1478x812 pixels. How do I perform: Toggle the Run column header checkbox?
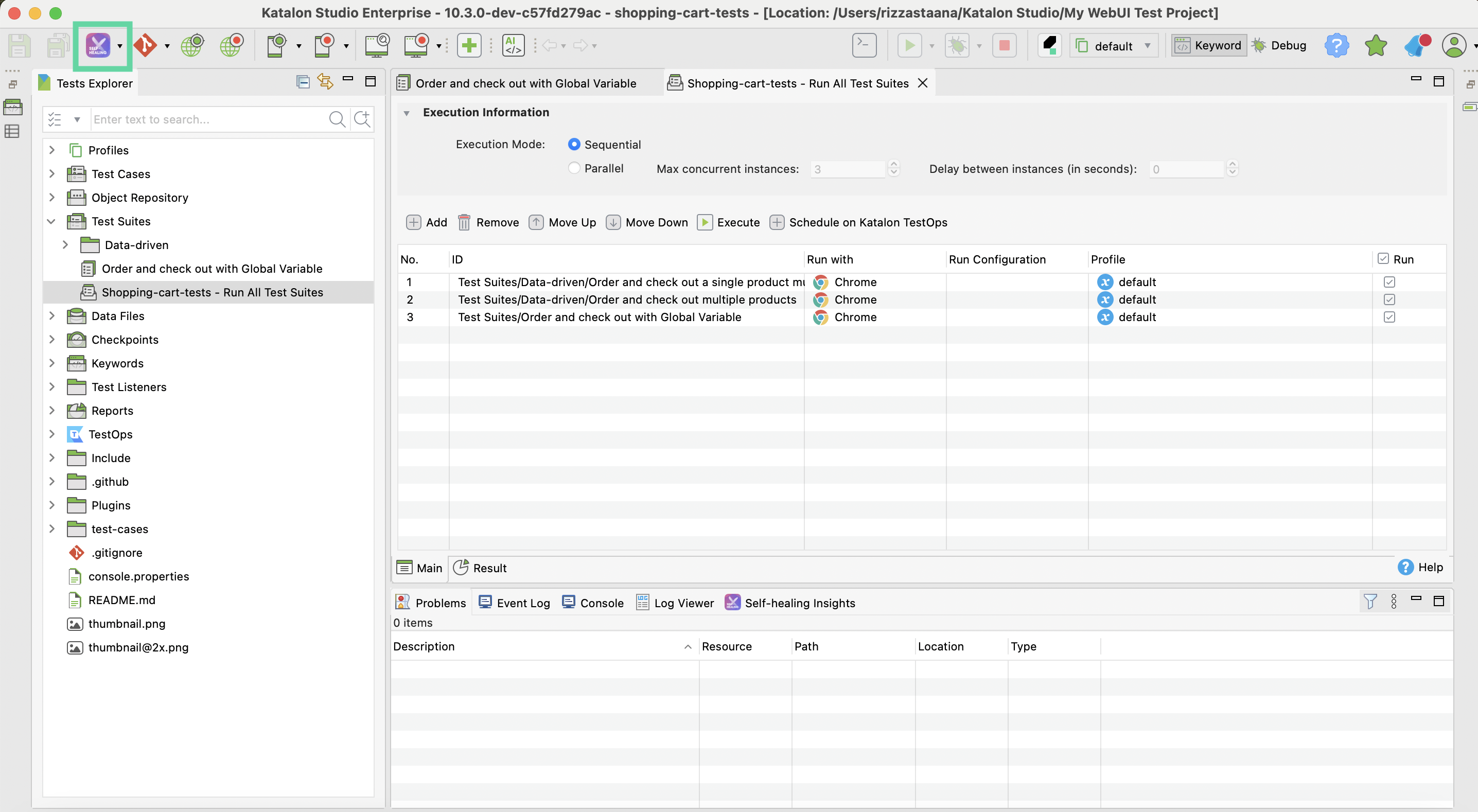(1383, 259)
